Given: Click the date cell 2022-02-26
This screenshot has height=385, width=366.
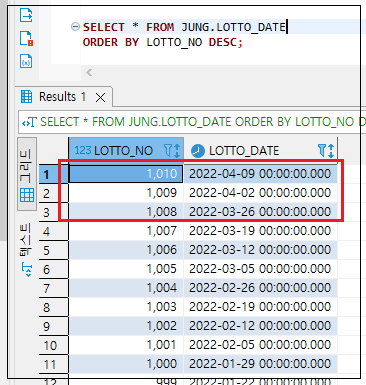Looking at the screenshot, I should click(260, 288).
